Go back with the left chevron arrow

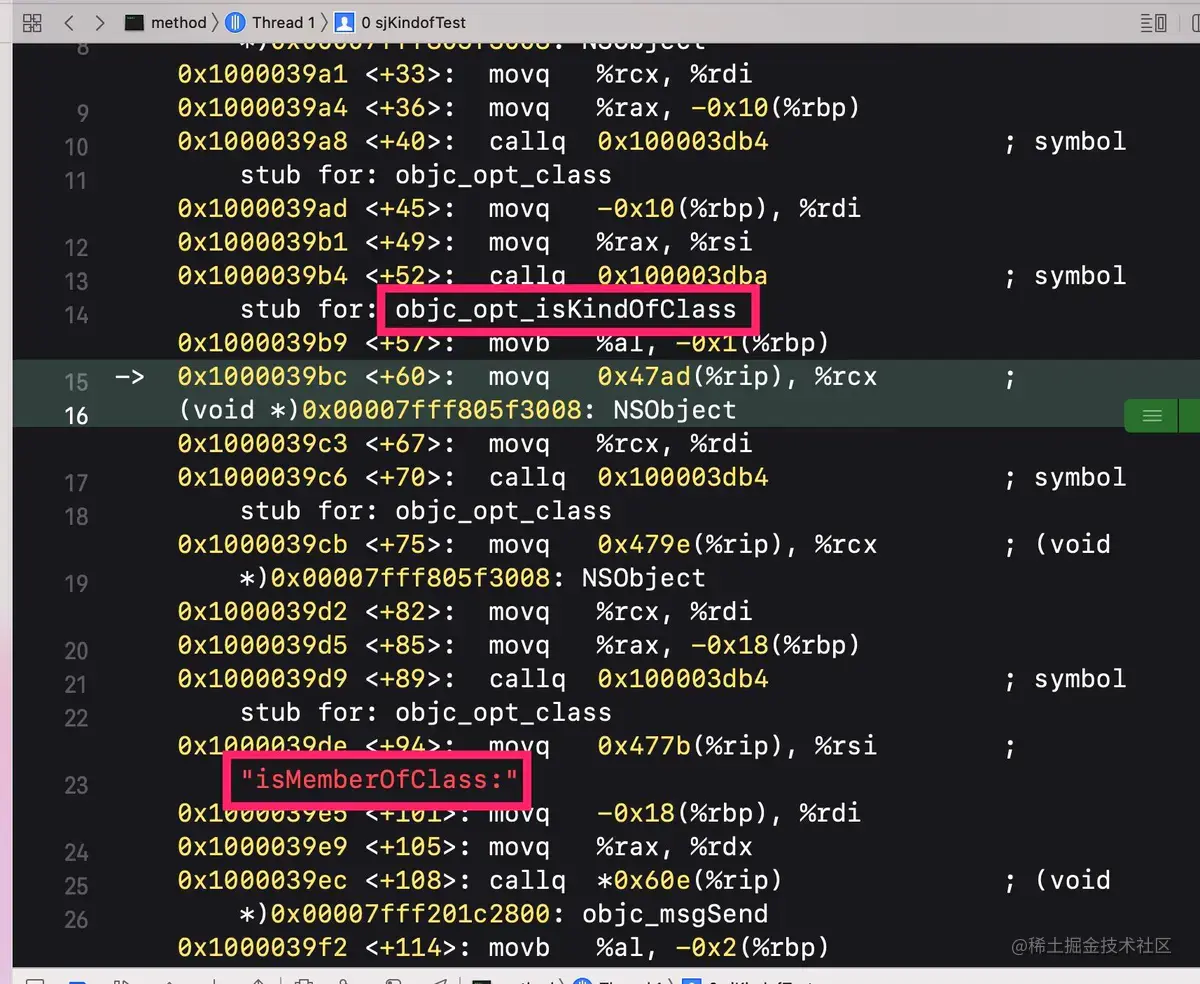pyautogui.click(x=68, y=22)
